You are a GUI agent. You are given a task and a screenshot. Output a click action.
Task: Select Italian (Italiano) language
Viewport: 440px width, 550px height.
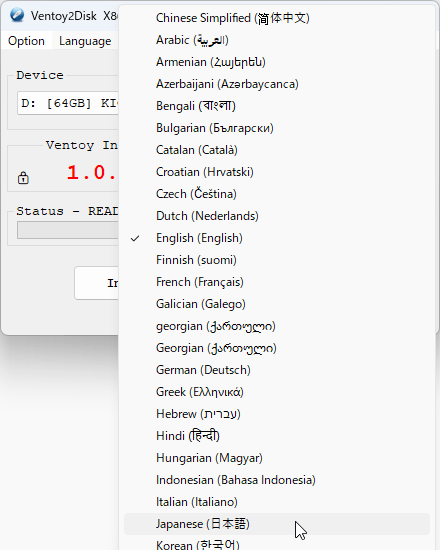(x=277, y=502)
